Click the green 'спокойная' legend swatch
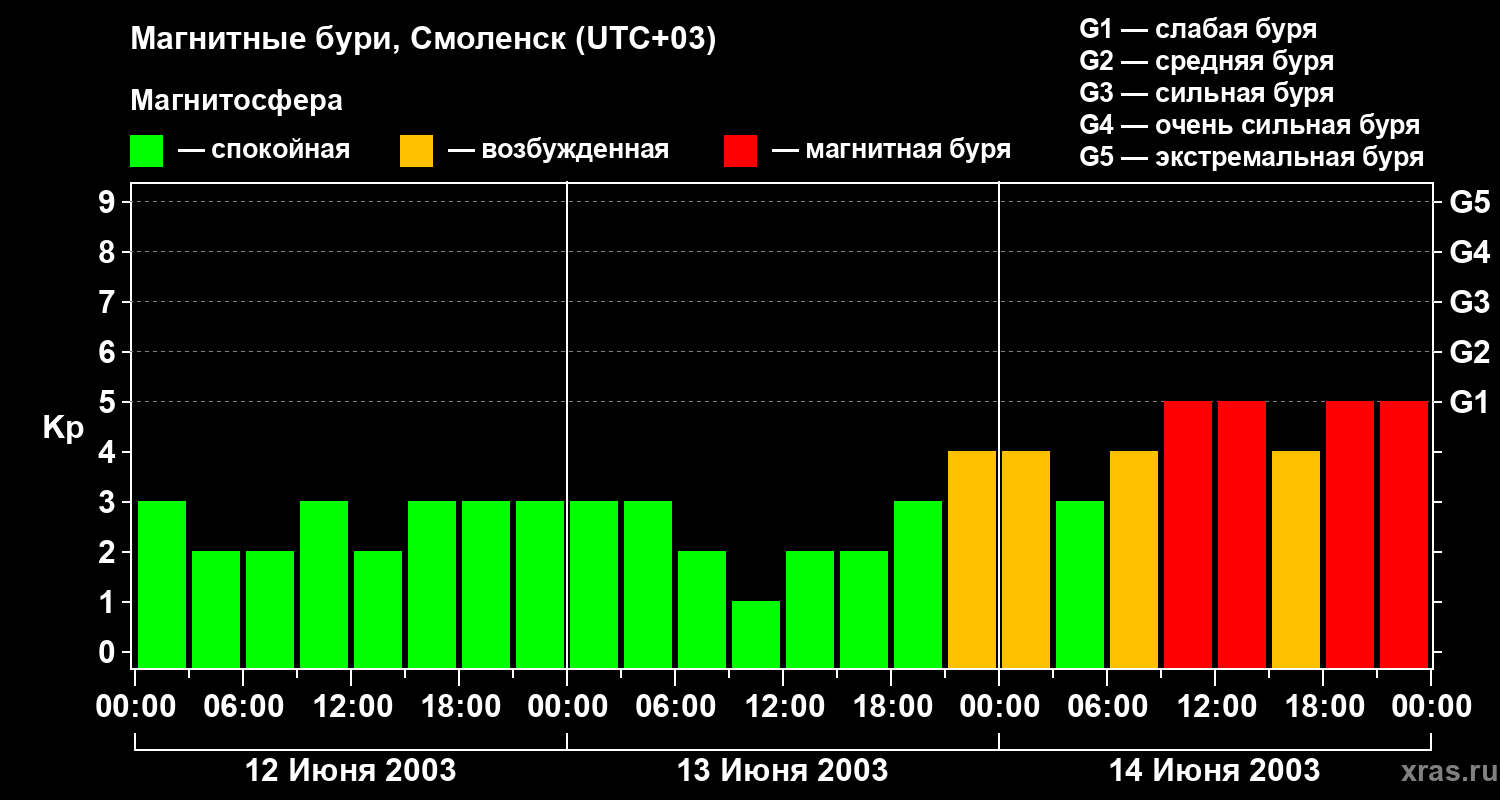 tap(146, 151)
